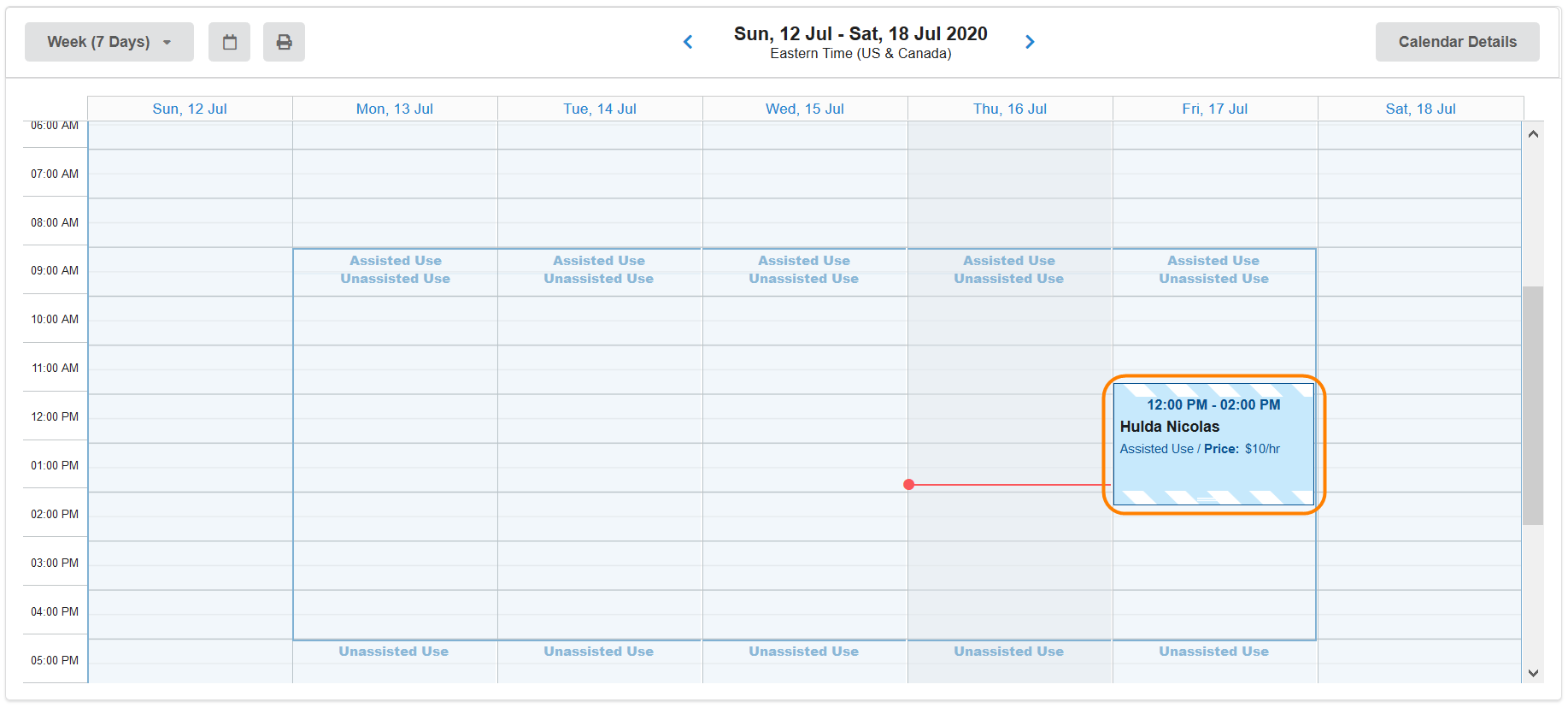Open the calendar date picker icon
The width and height of the screenshot is (1568, 708).
point(229,42)
